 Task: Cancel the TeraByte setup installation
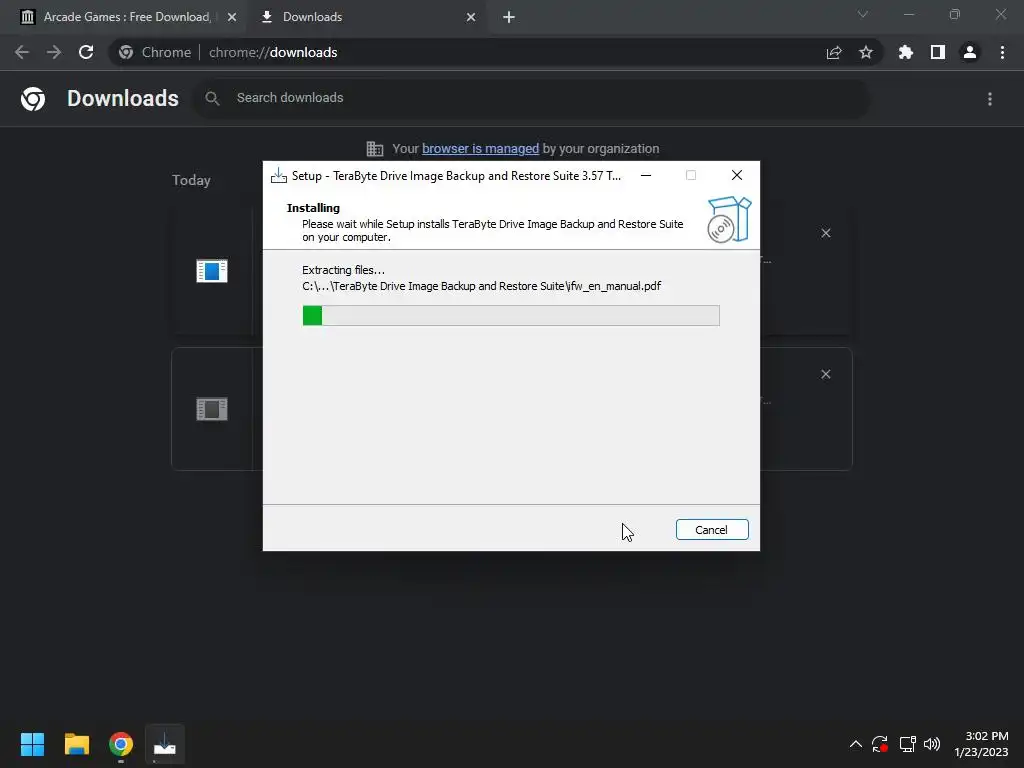pyautogui.click(x=712, y=530)
